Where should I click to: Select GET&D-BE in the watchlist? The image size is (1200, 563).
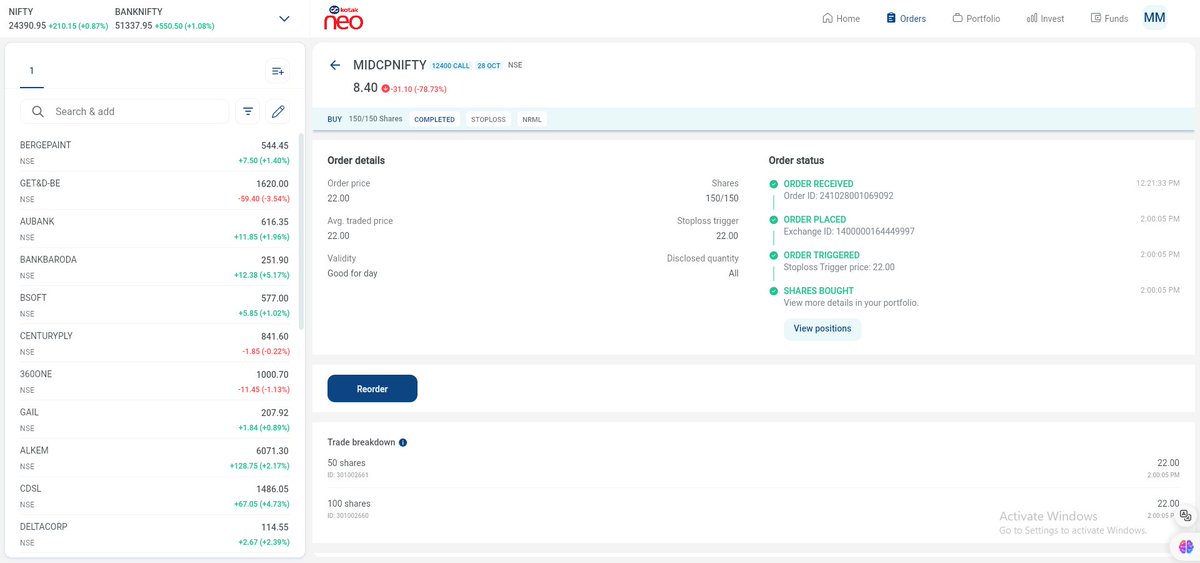[x=154, y=191]
